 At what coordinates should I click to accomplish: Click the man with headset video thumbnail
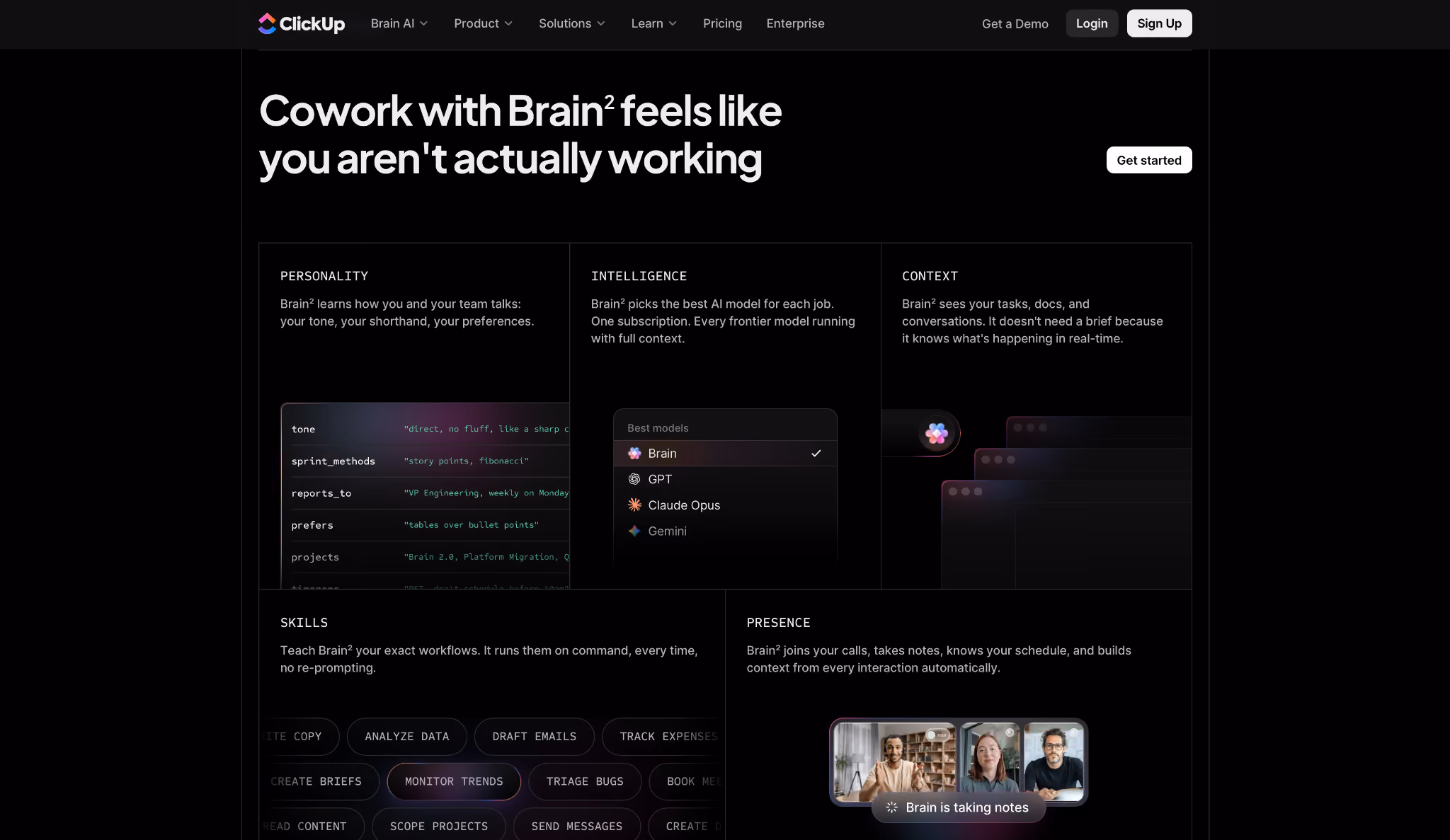point(895,761)
